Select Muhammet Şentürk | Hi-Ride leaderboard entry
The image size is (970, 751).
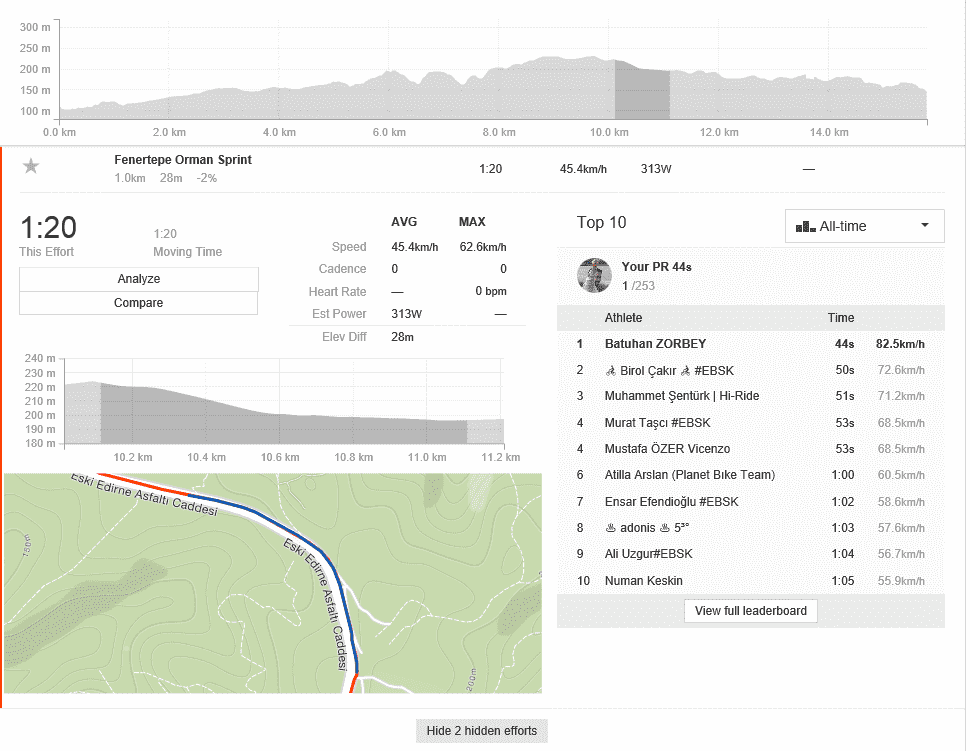click(x=681, y=396)
